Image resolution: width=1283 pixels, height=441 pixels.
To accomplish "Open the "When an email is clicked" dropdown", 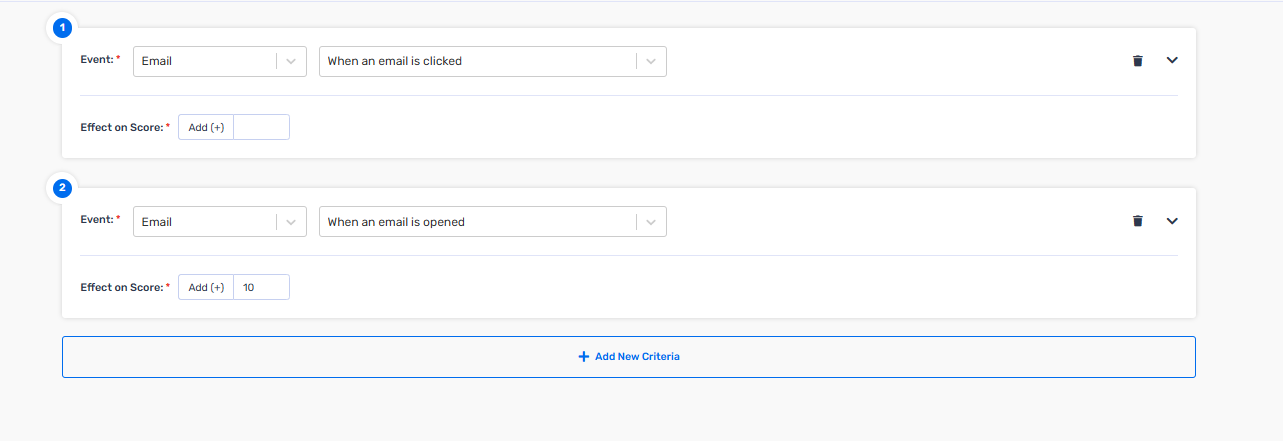I will click(x=493, y=61).
